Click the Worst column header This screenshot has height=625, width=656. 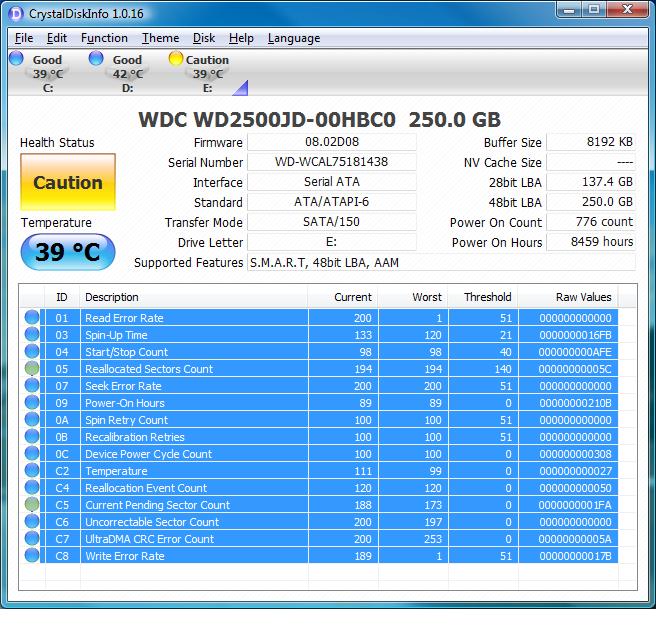point(413,297)
